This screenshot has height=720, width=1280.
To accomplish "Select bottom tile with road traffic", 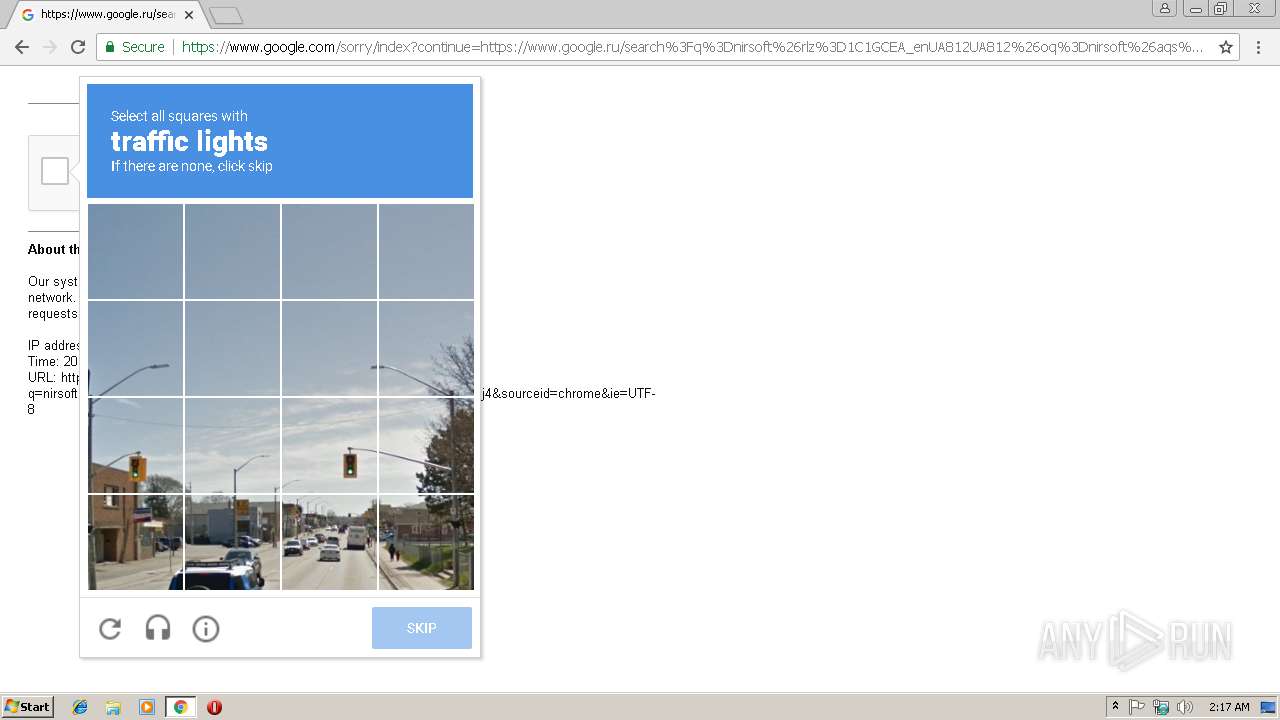I will 329,542.
